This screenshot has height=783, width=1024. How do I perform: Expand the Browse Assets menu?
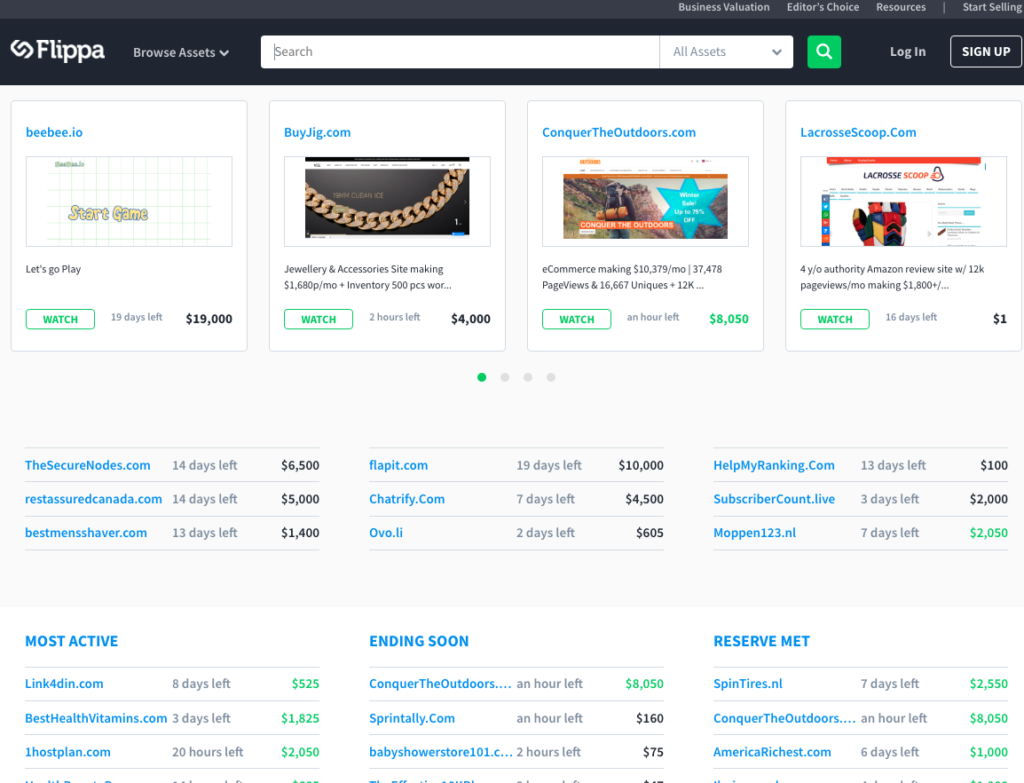[181, 53]
